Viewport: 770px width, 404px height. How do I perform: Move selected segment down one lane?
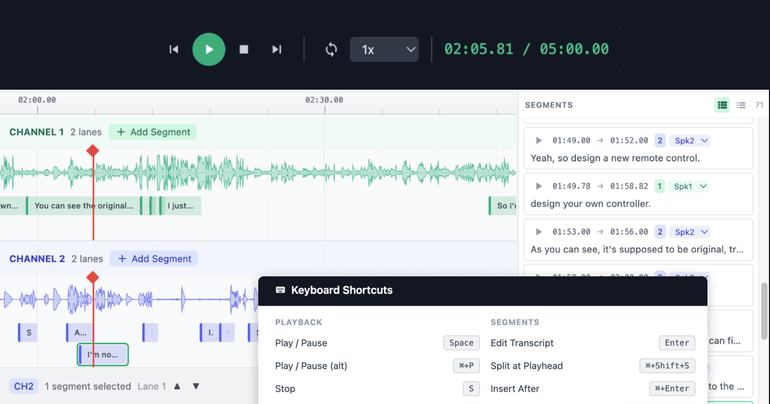[196, 386]
